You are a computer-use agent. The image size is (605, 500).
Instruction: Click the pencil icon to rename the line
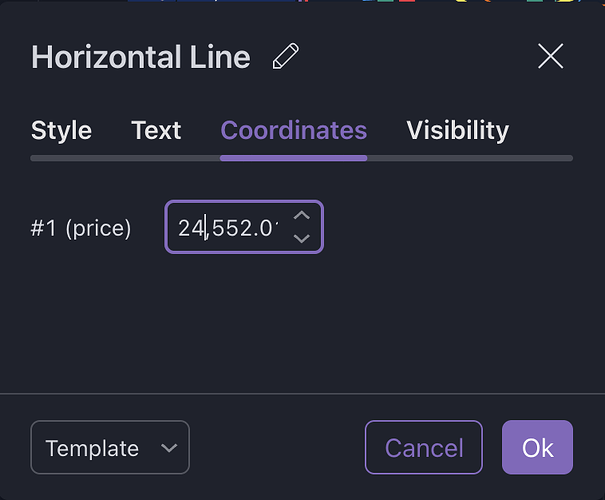tap(286, 57)
